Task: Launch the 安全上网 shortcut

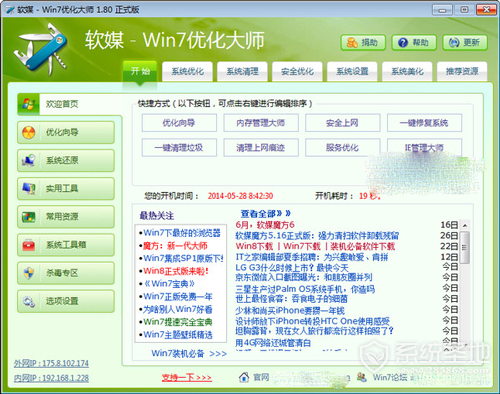Action: [x=342, y=123]
